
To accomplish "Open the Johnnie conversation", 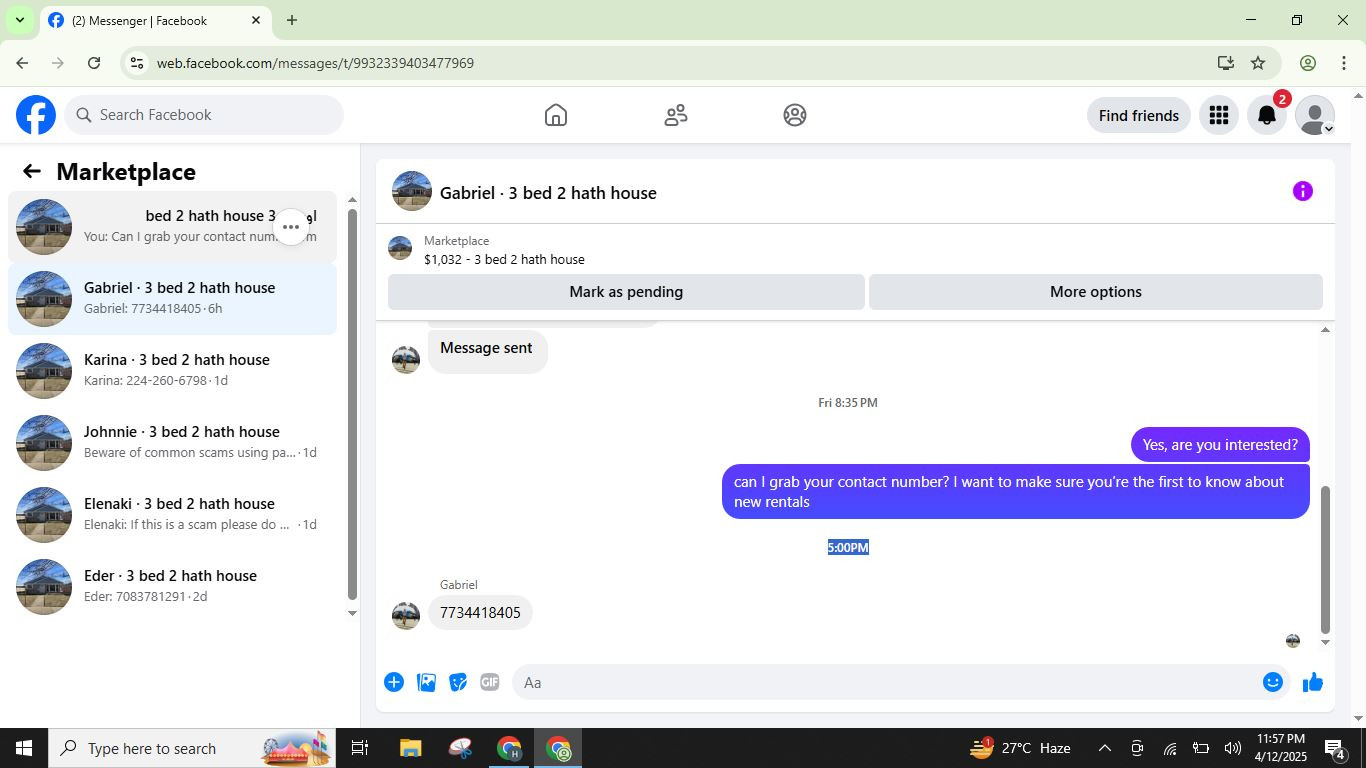I will pyautogui.click(x=172, y=442).
